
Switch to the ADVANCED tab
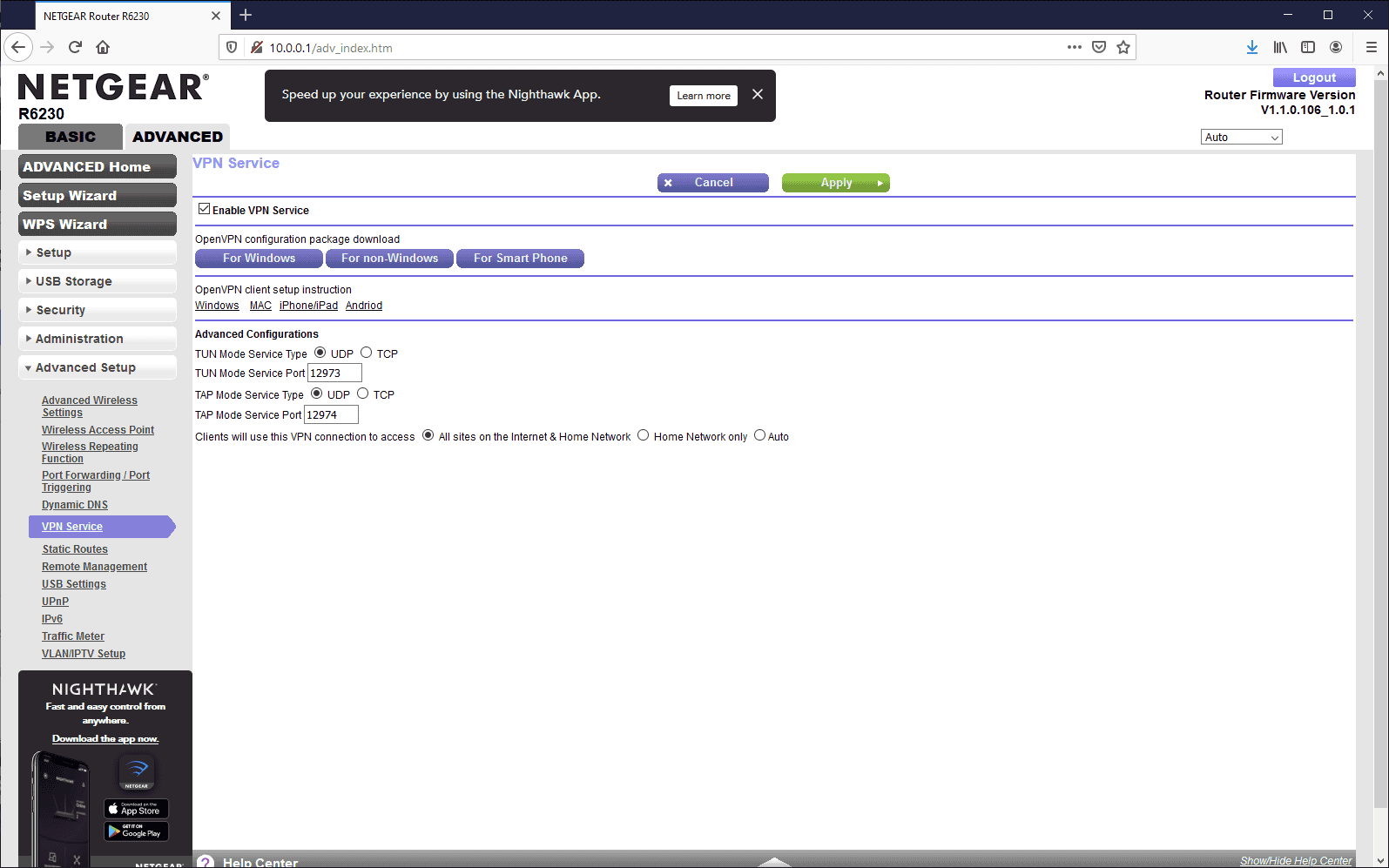coord(178,137)
